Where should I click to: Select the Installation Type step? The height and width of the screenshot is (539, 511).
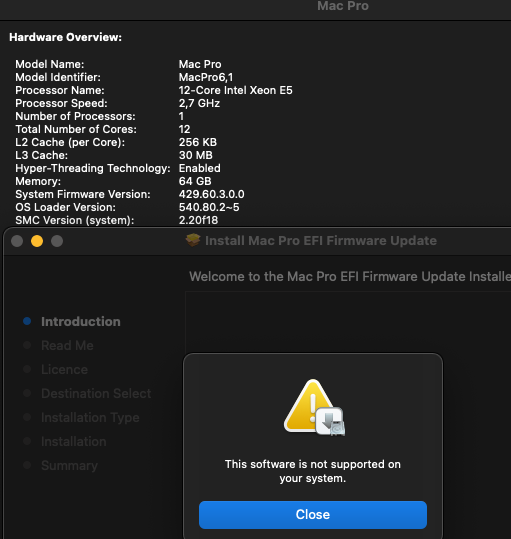[90, 418]
